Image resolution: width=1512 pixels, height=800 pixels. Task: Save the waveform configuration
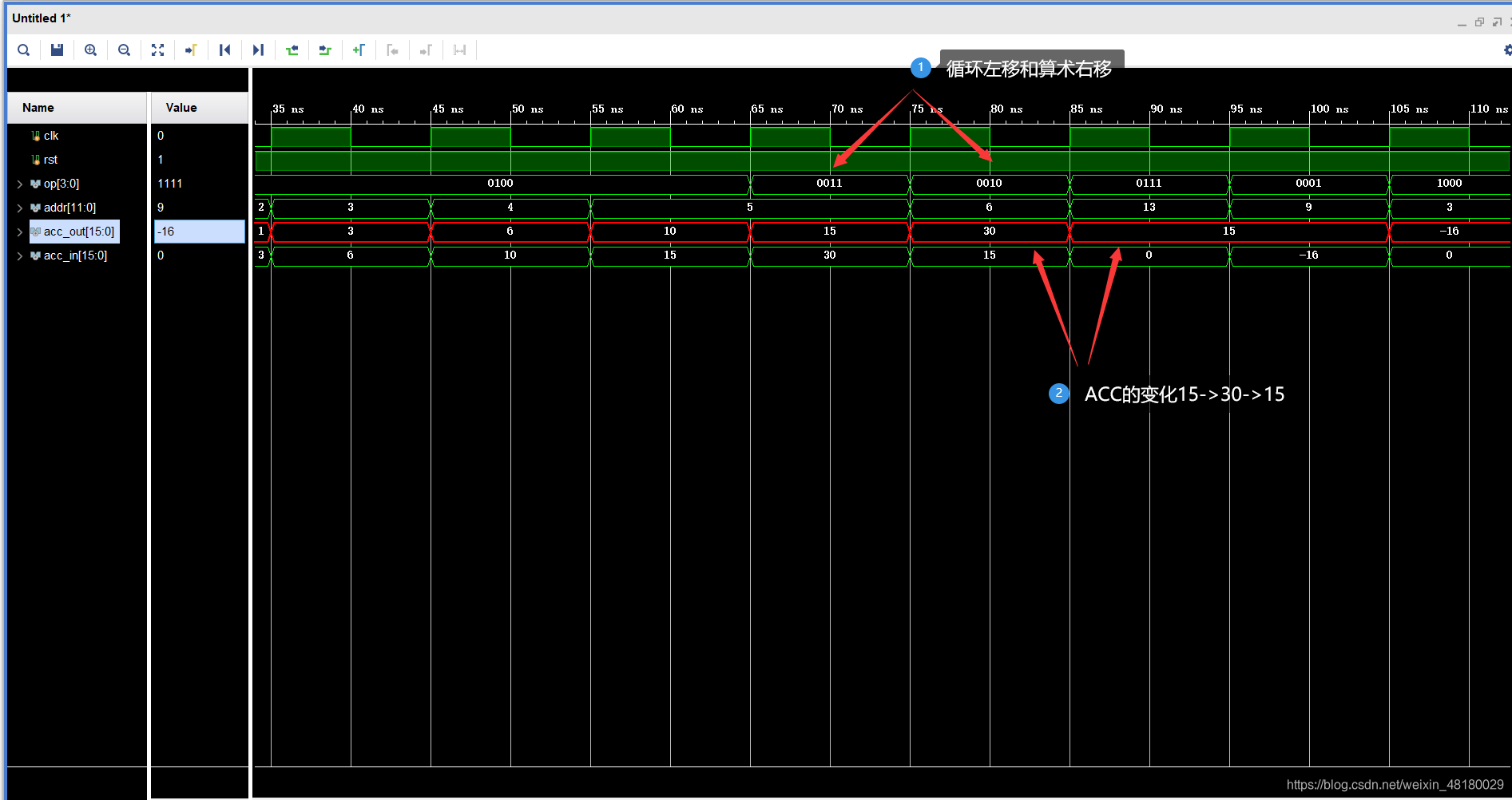point(57,50)
